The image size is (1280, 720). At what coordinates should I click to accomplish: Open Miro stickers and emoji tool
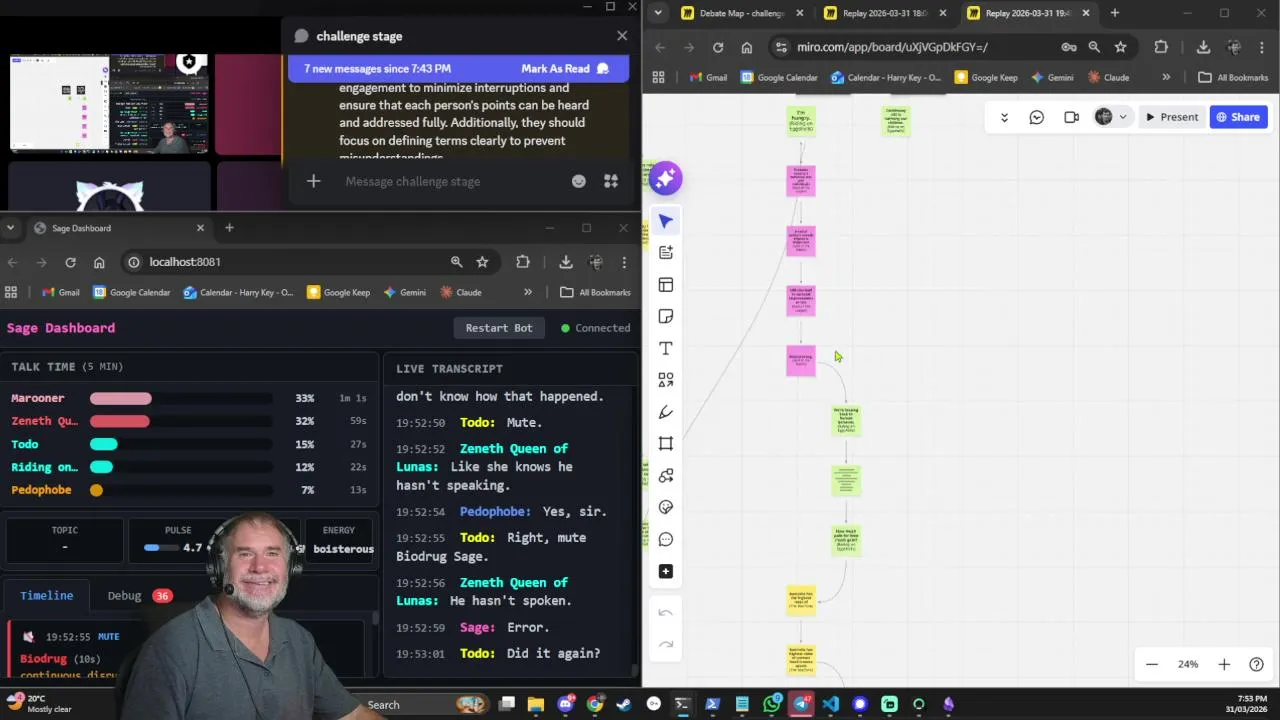pos(666,508)
